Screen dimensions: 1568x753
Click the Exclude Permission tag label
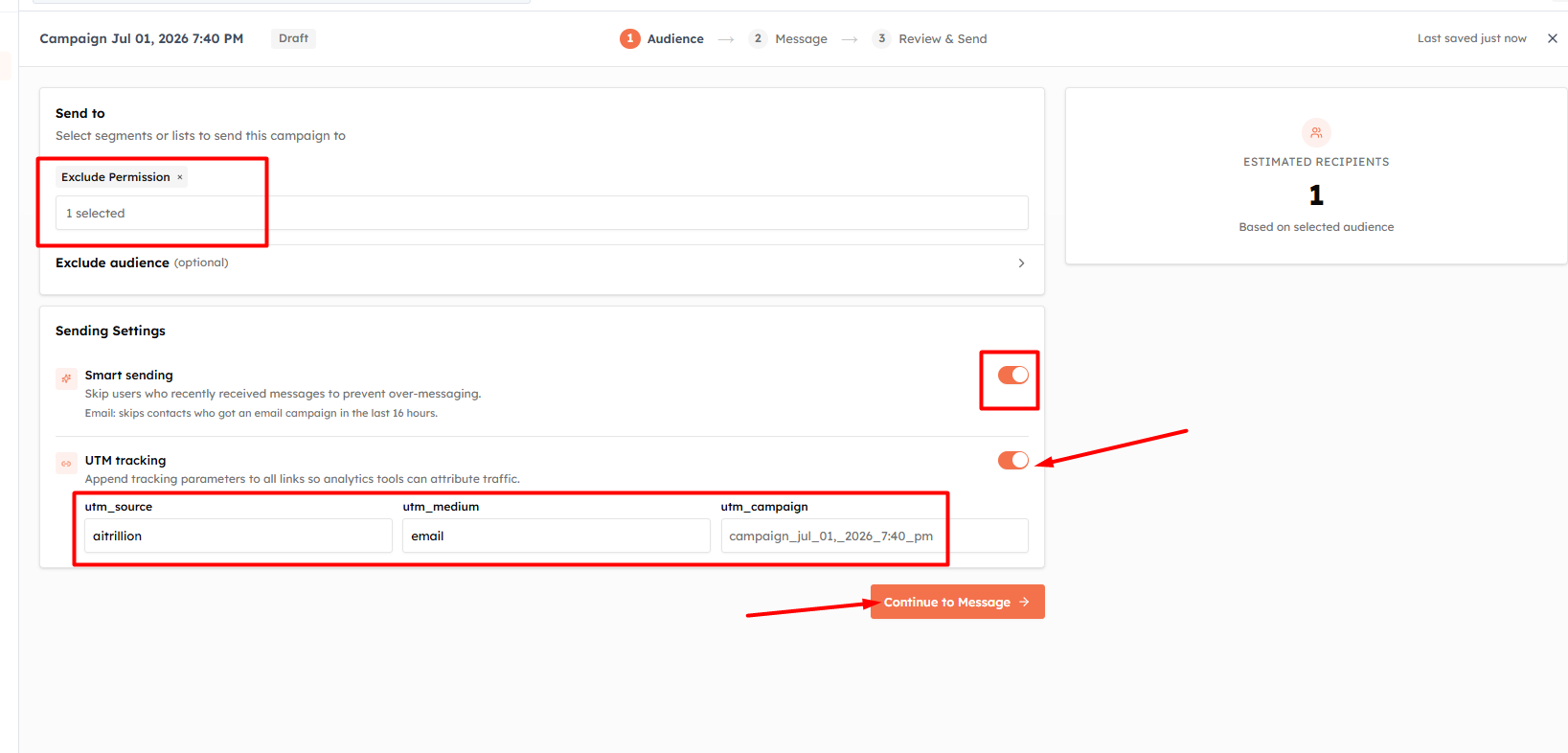pyautogui.click(x=116, y=177)
